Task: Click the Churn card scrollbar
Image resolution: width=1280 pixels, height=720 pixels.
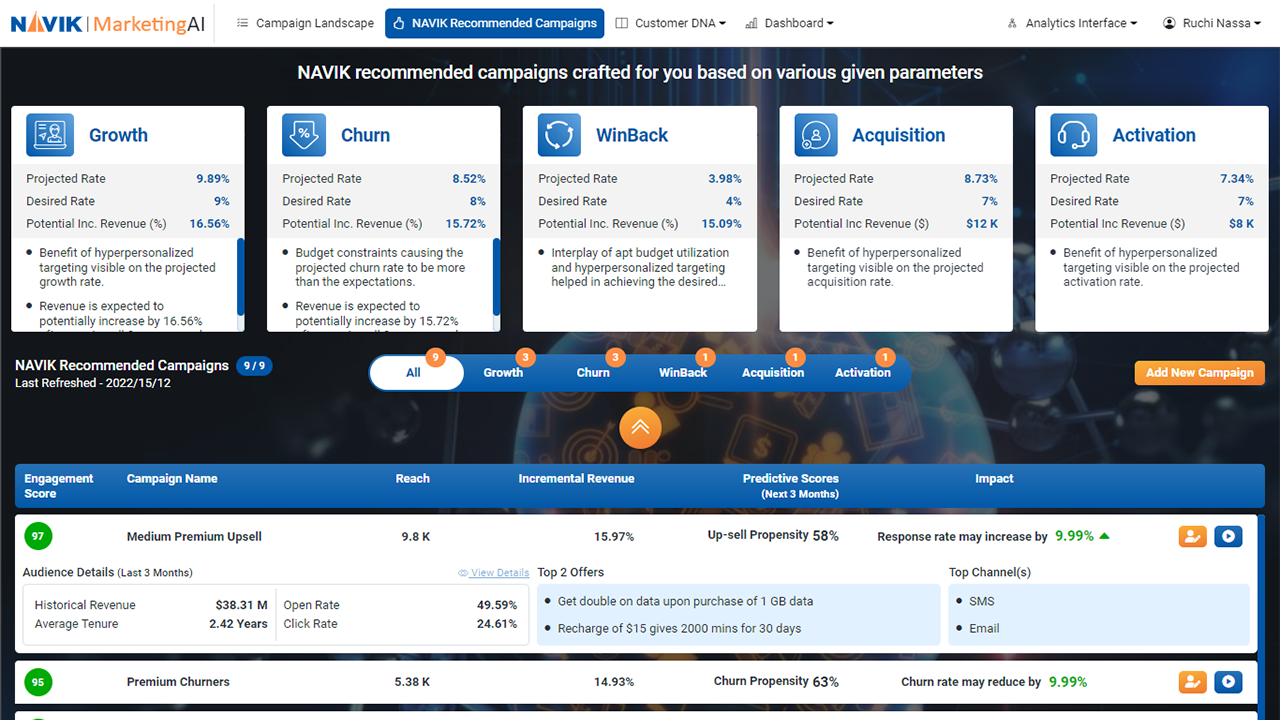Action: coord(496,276)
